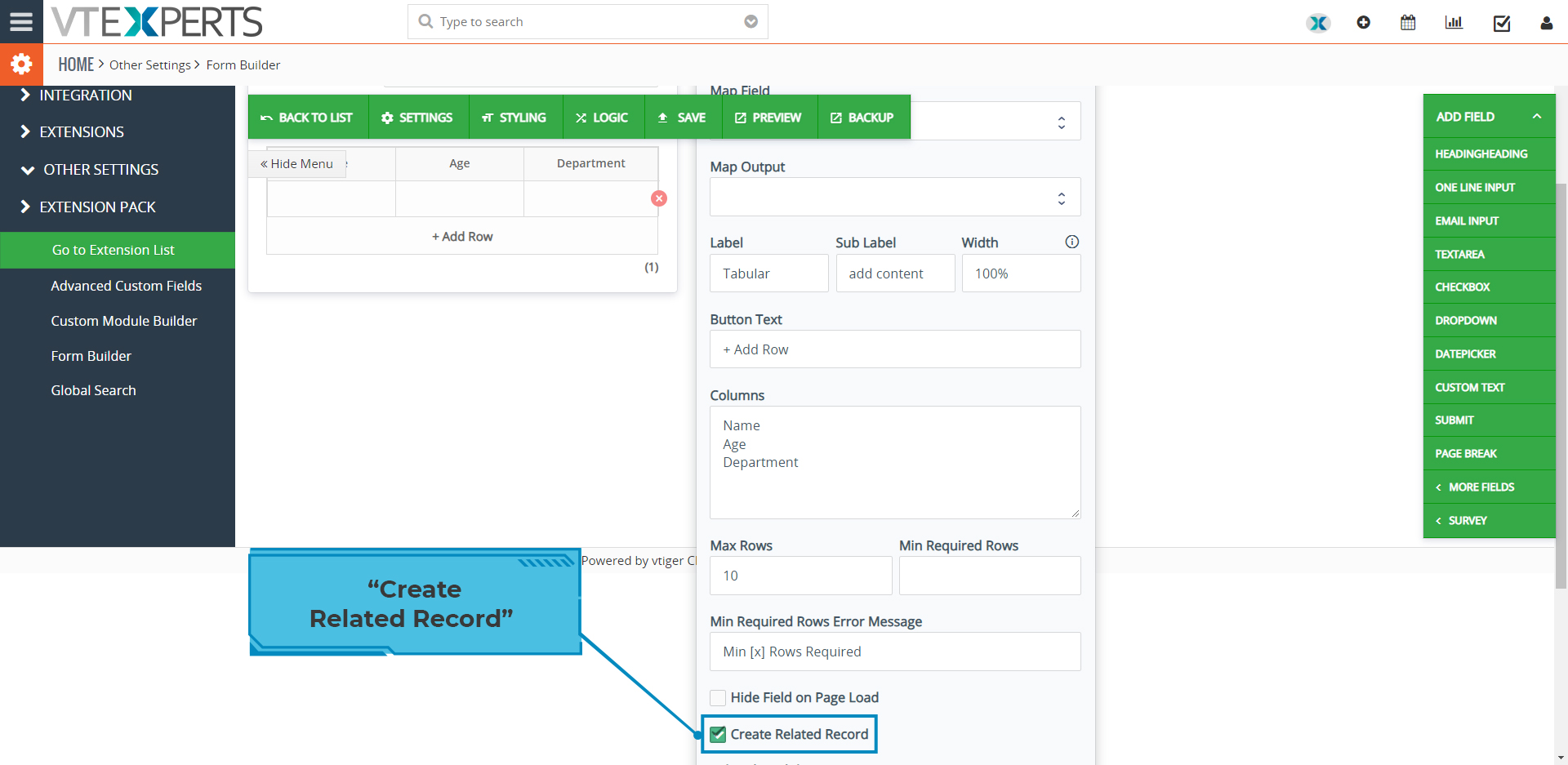Click the VTEXPERTS logo
The width and height of the screenshot is (1568, 765).
point(157,21)
